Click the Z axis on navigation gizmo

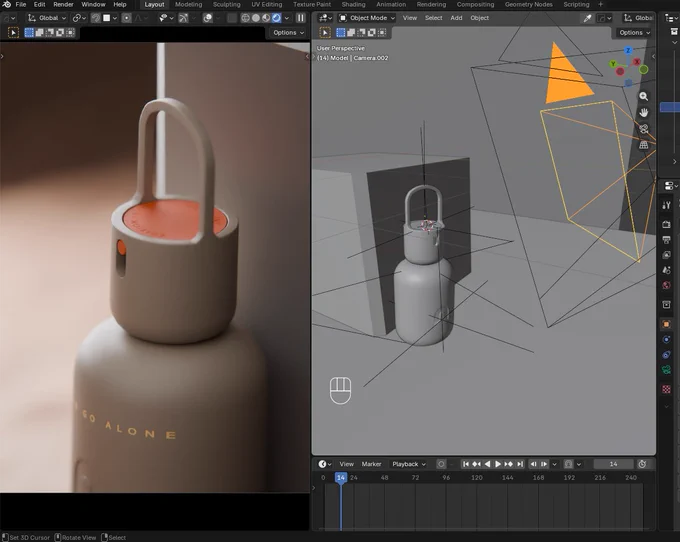point(628,51)
